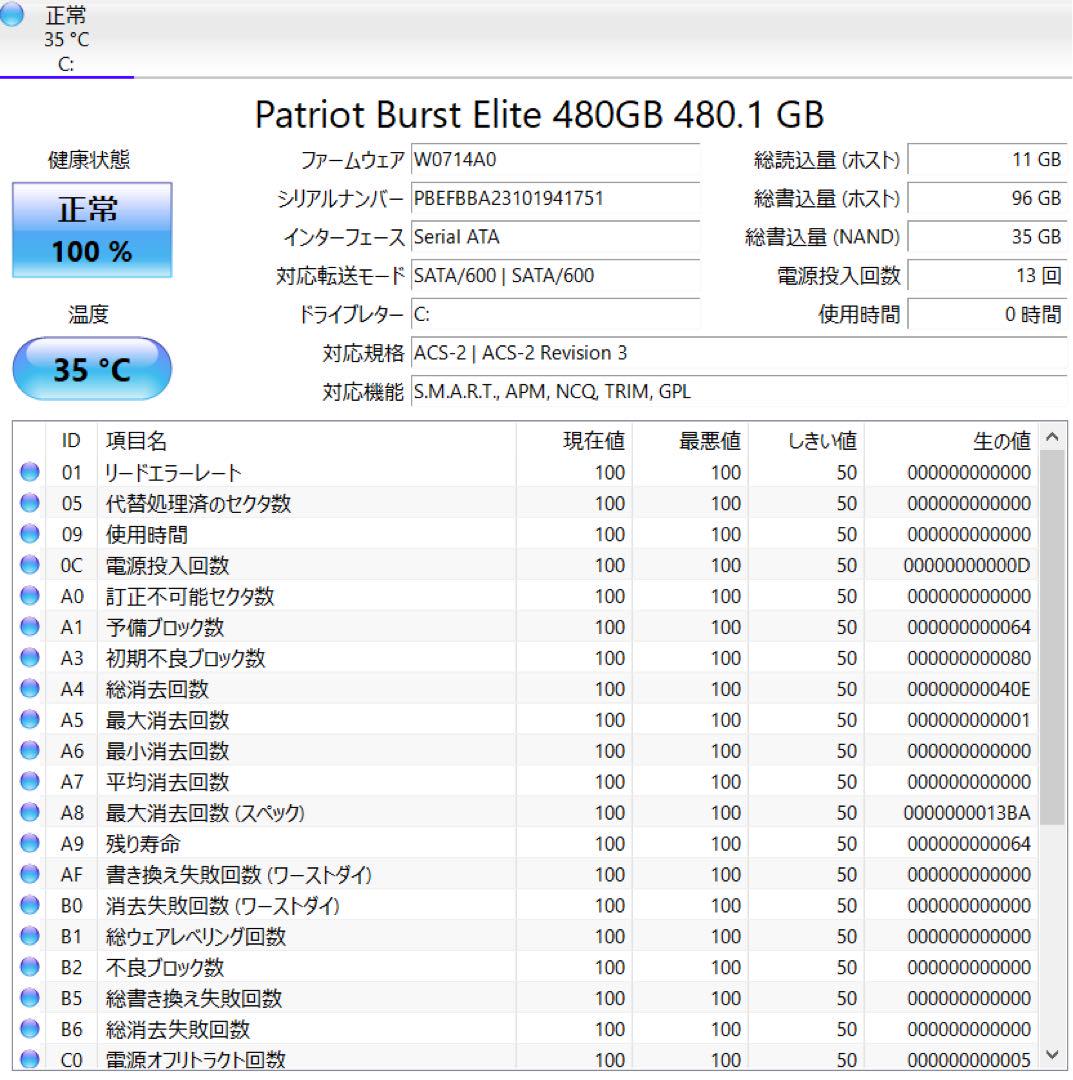The image size is (1073, 1080).
Task: Click the firmware field W0714A0
Action: (555, 160)
